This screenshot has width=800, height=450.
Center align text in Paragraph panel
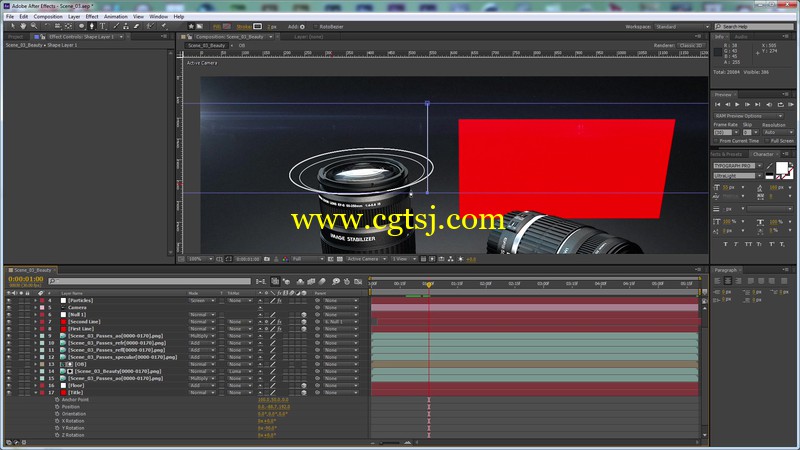click(x=728, y=281)
